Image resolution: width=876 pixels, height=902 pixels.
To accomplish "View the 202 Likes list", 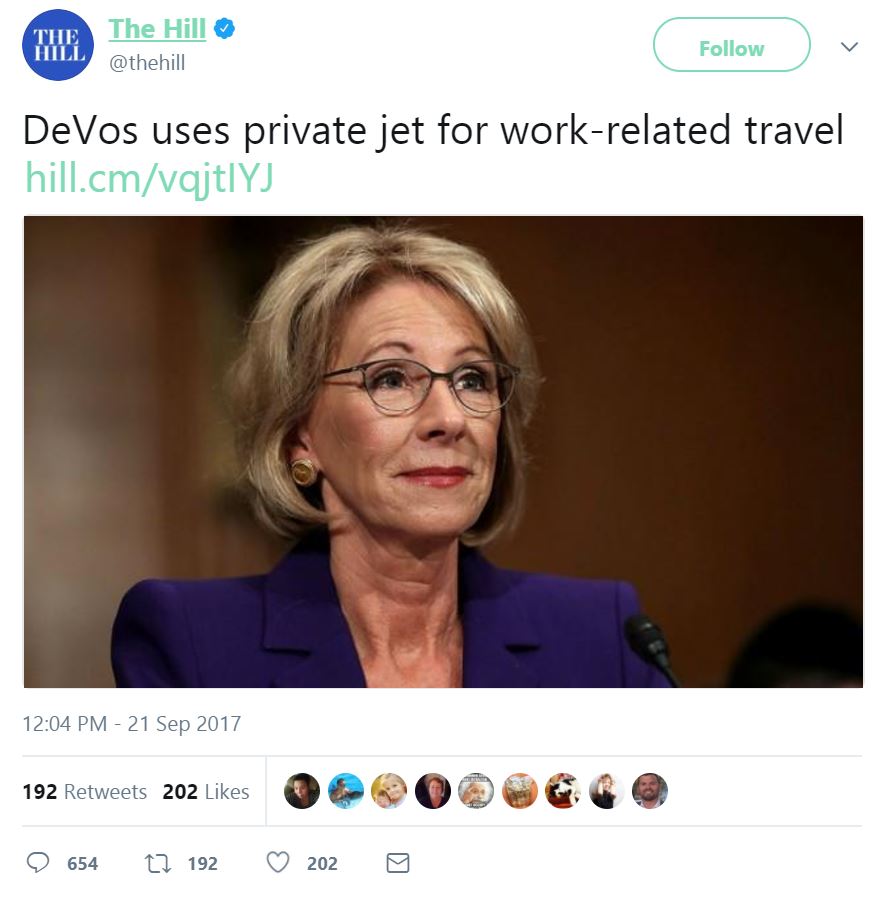I will coord(206,792).
